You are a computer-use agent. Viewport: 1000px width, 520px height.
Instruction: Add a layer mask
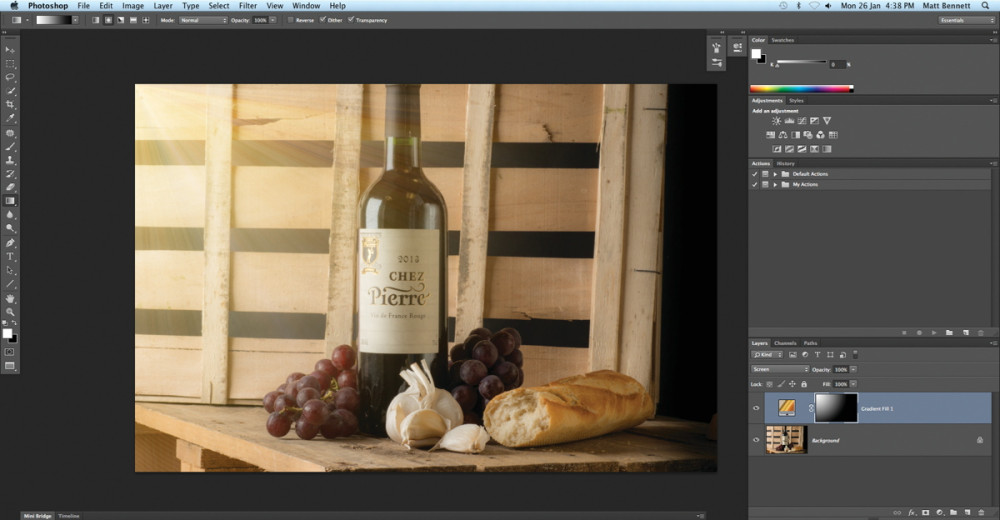925,512
